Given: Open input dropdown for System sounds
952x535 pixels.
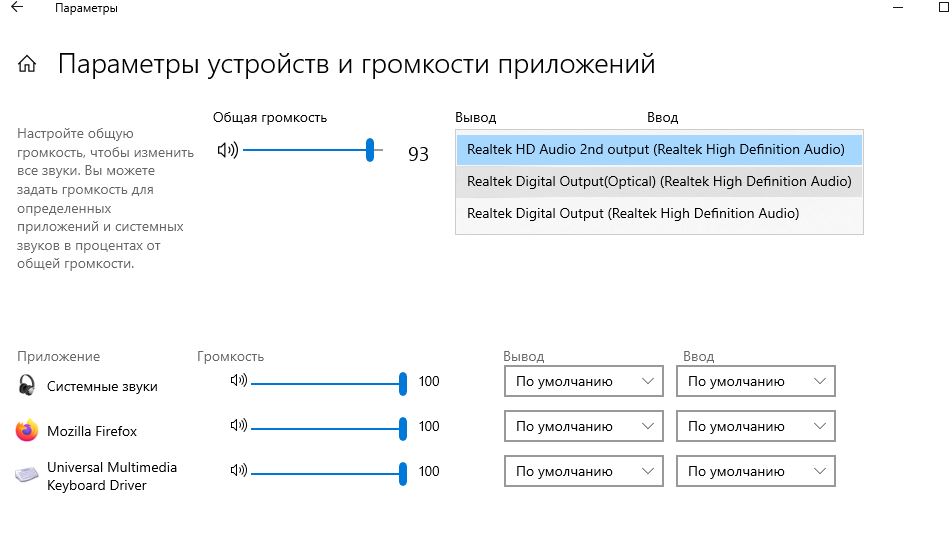Looking at the screenshot, I should [x=755, y=381].
